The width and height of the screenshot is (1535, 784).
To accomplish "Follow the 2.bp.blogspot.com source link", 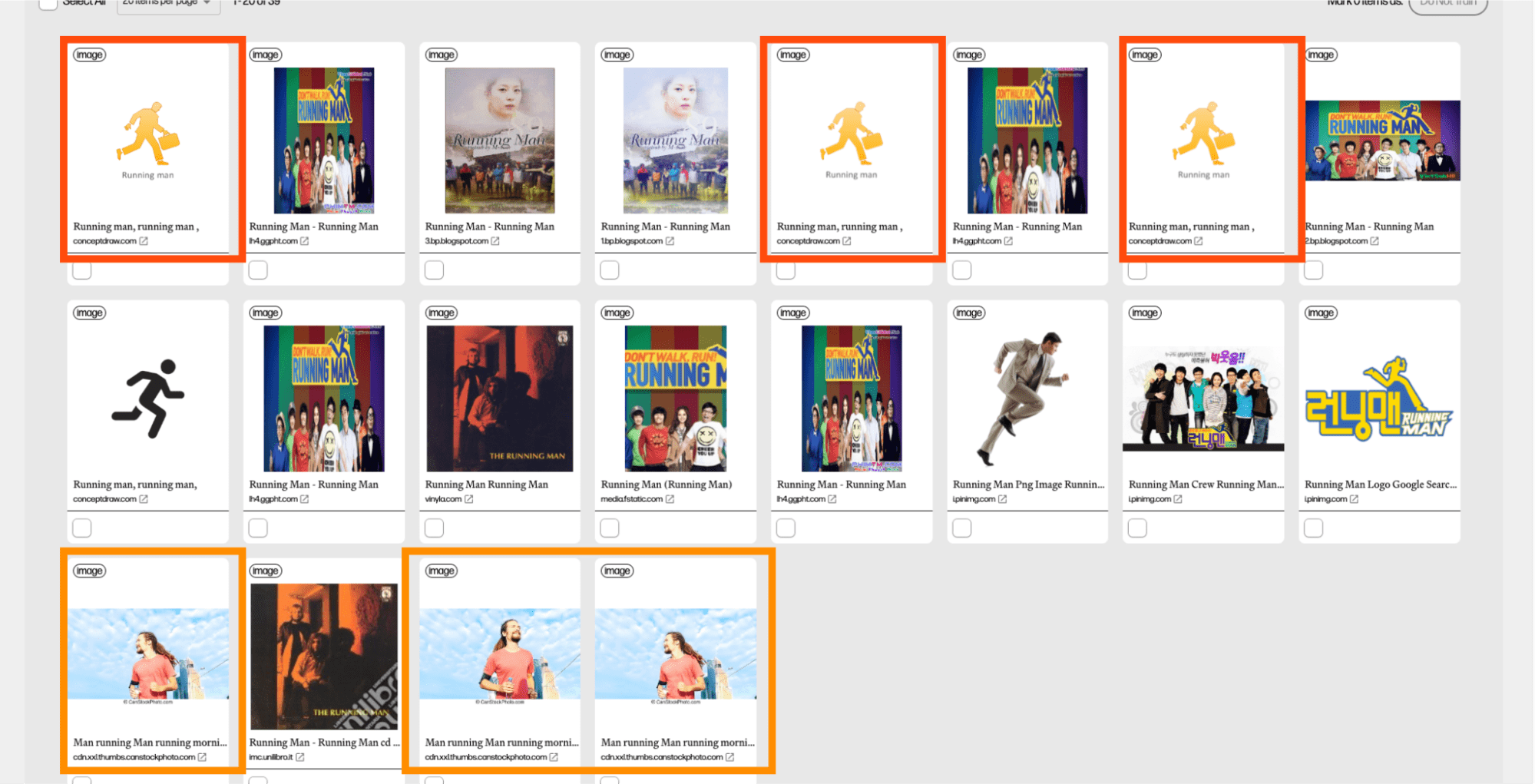I will pyautogui.click(x=1336, y=241).
